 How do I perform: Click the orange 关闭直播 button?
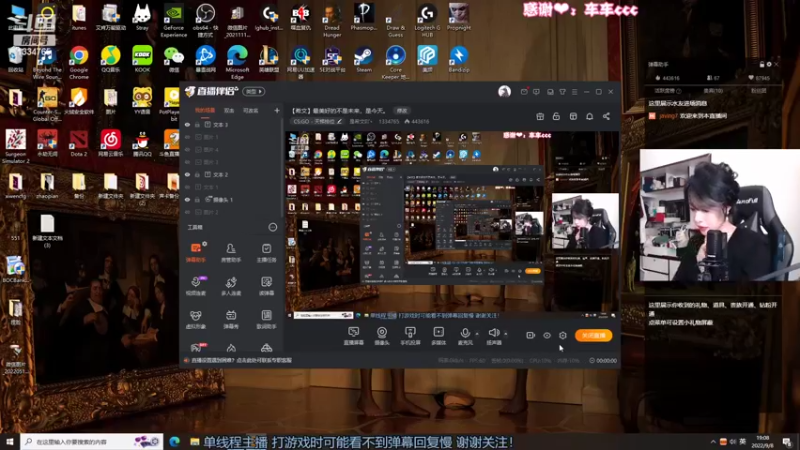tap(593, 335)
